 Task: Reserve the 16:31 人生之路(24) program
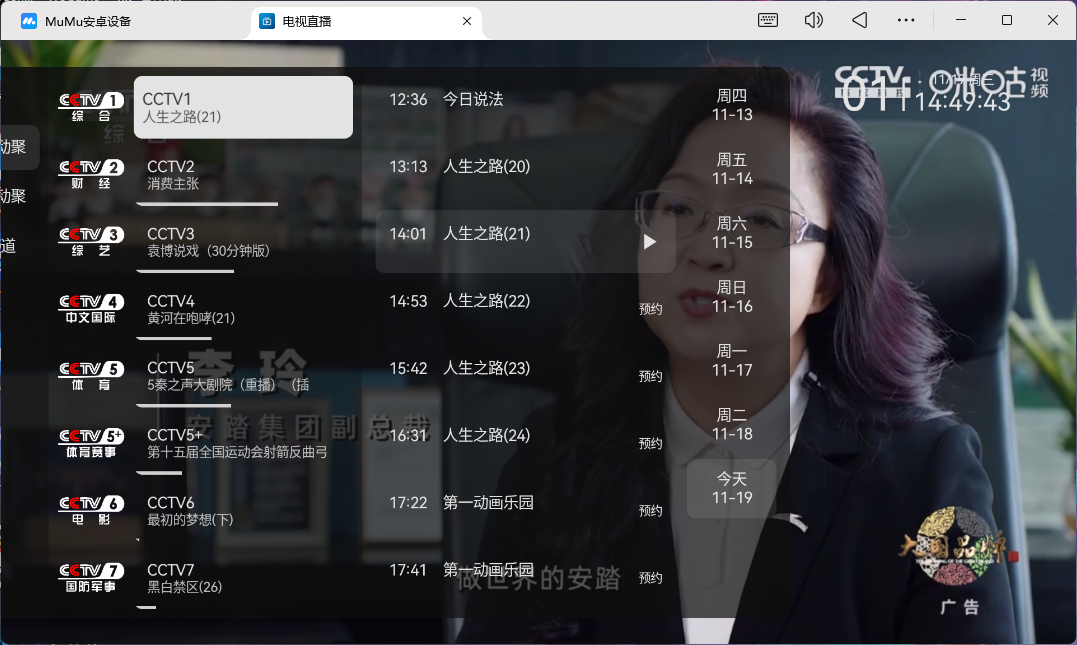(x=650, y=444)
